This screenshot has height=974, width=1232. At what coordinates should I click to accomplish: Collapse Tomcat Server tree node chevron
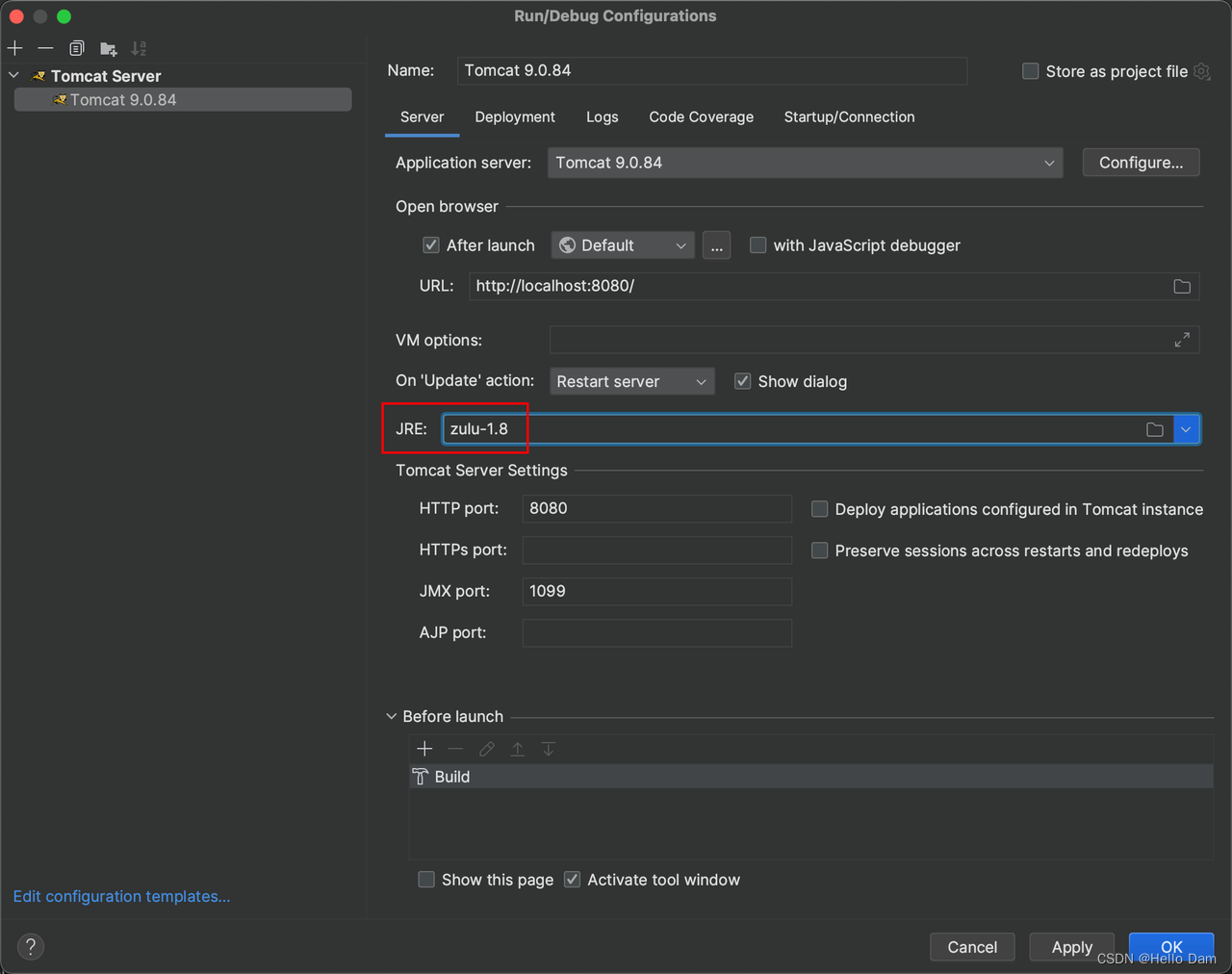point(13,75)
